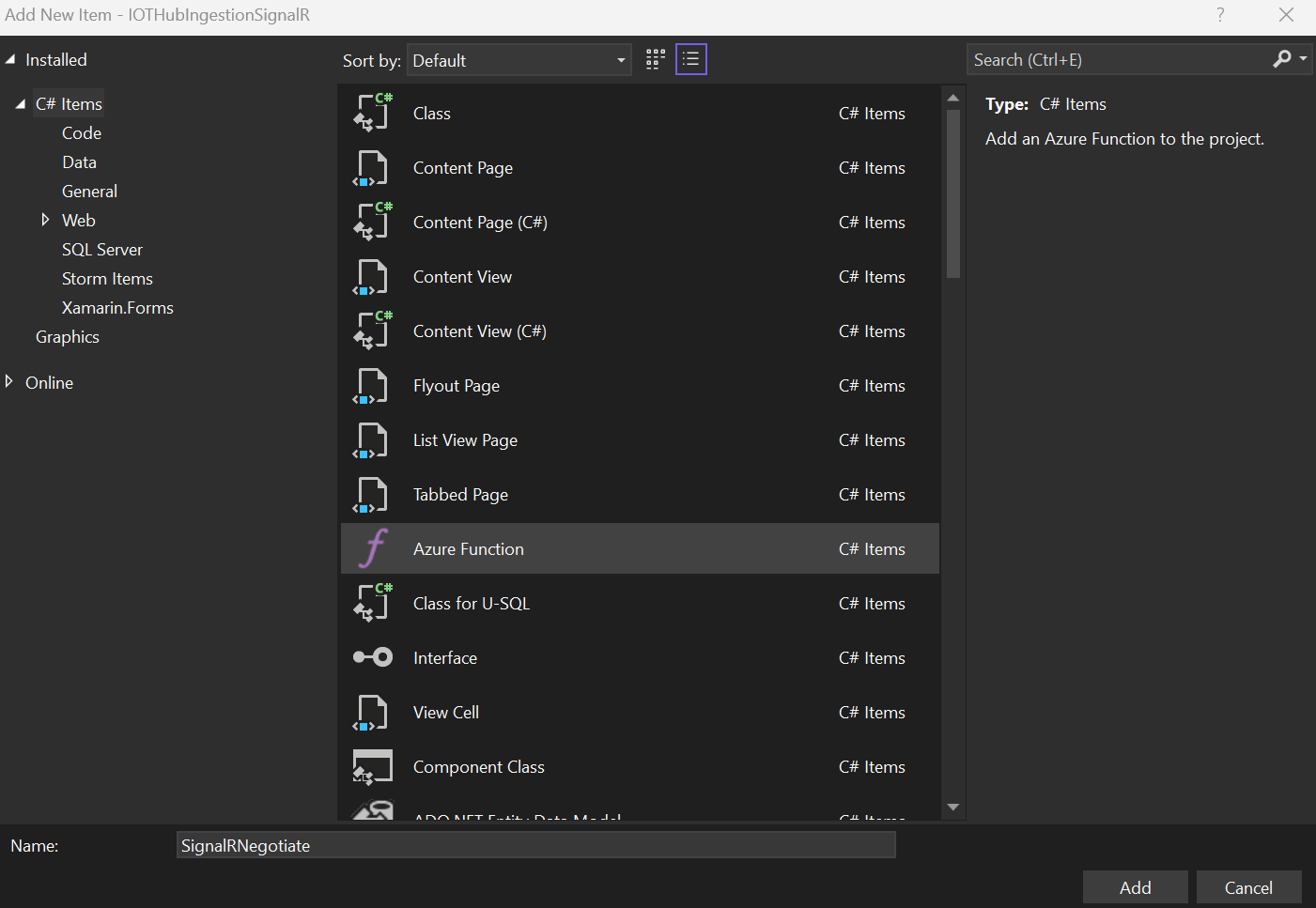Select the SQL Server category
1316x908 pixels.
[102, 250]
